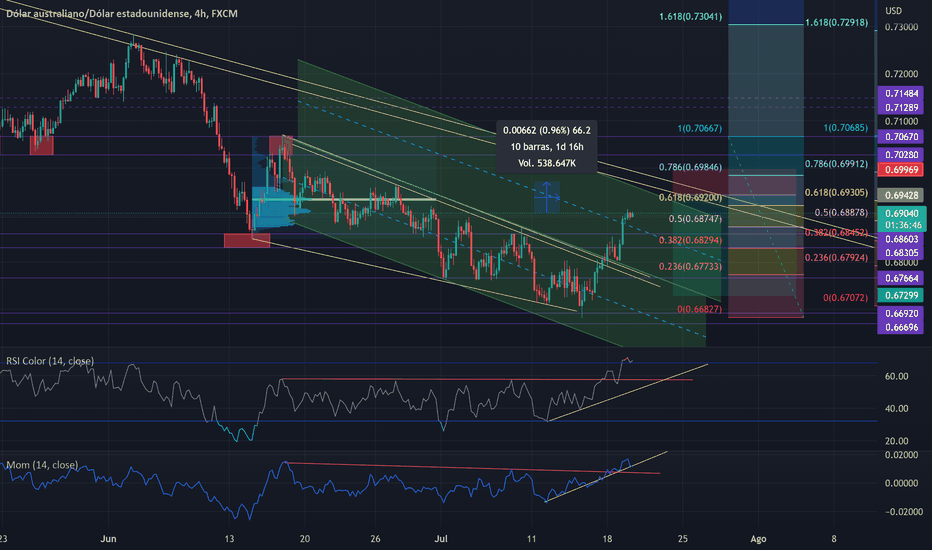Screen dimensions: 932x550
Task: Click the green current price 0.69040 tag
Action: [901, 213]
